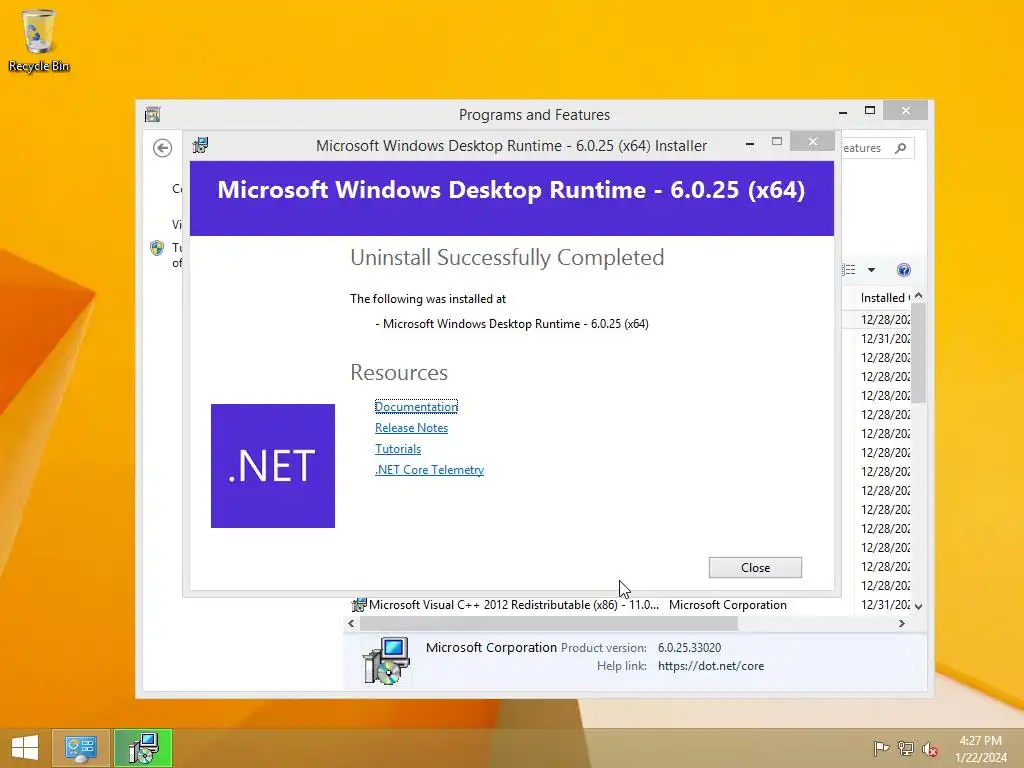Viewport: 1024px width, 768px height.
Task: Open the Release Notes link
Action: click(411, 428)
